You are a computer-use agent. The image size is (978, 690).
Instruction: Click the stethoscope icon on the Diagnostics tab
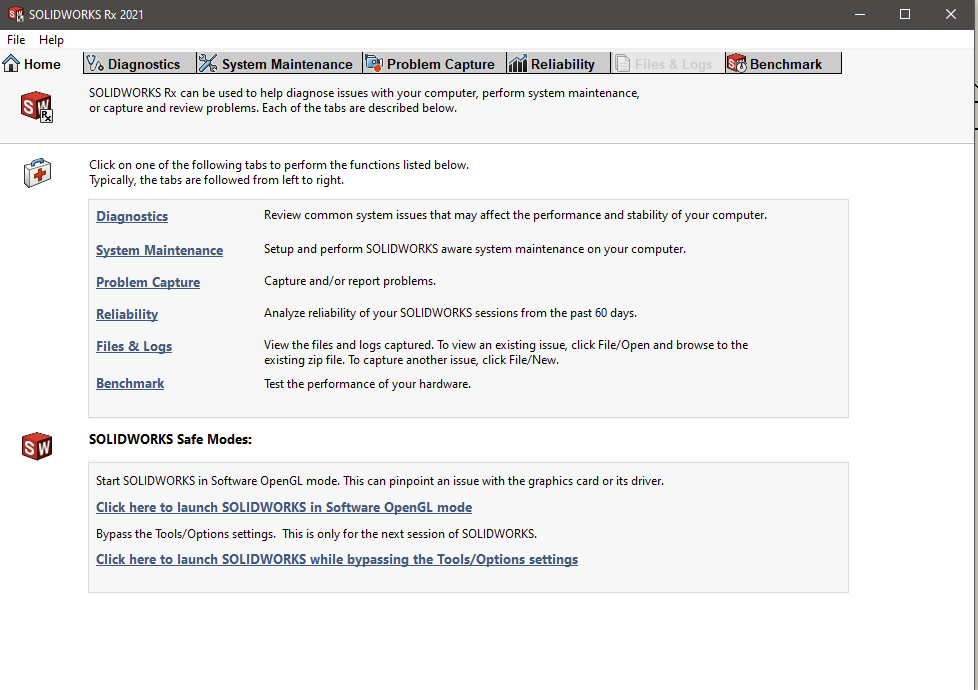pos(95,64)
